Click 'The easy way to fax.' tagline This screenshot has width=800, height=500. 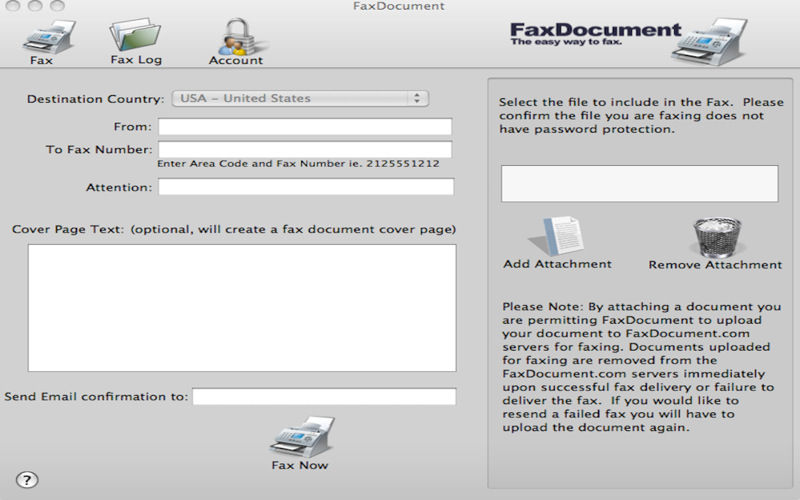pyautogui.click(x=566, y=42)
